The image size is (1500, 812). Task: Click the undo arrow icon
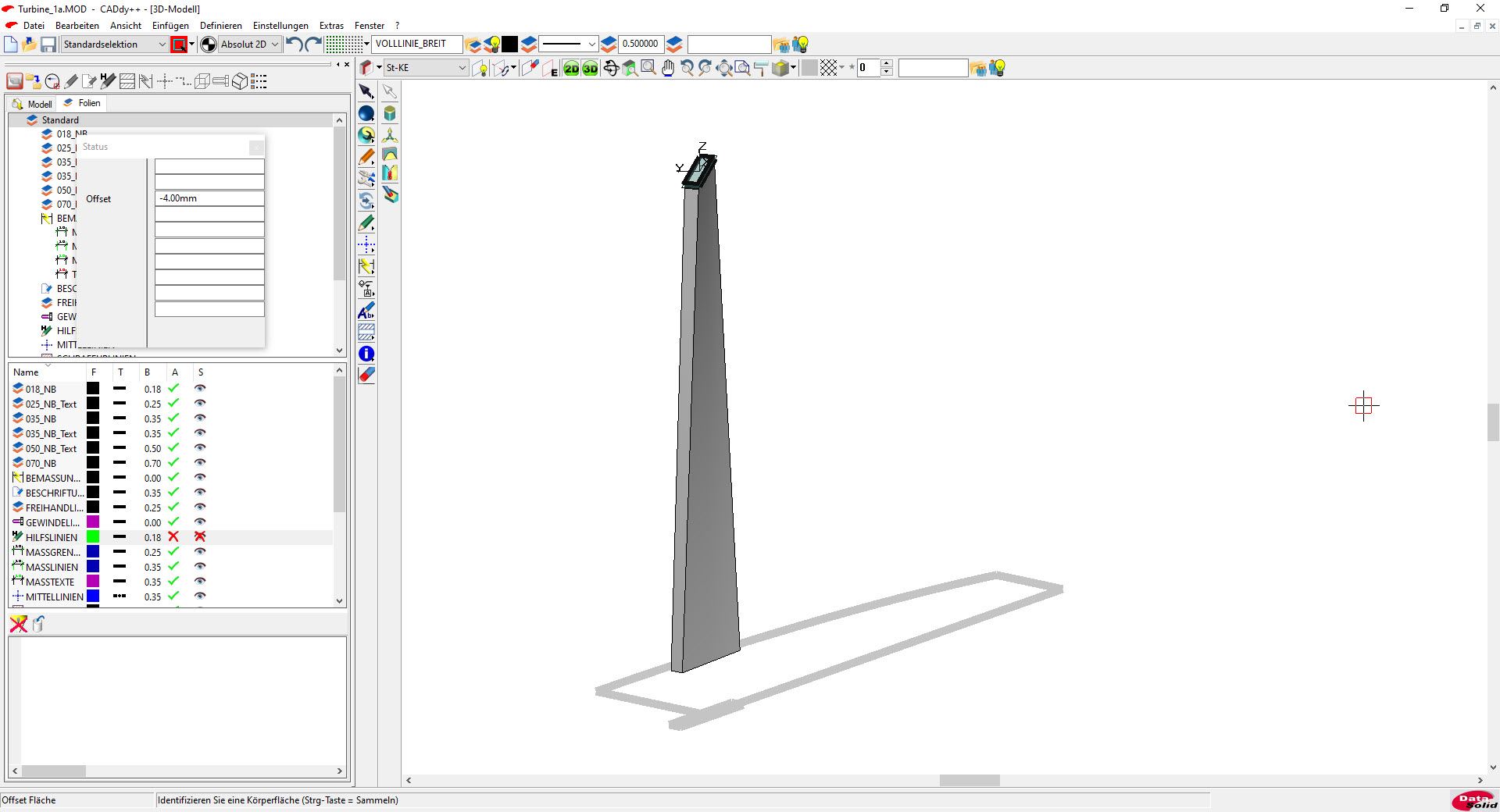295,45
